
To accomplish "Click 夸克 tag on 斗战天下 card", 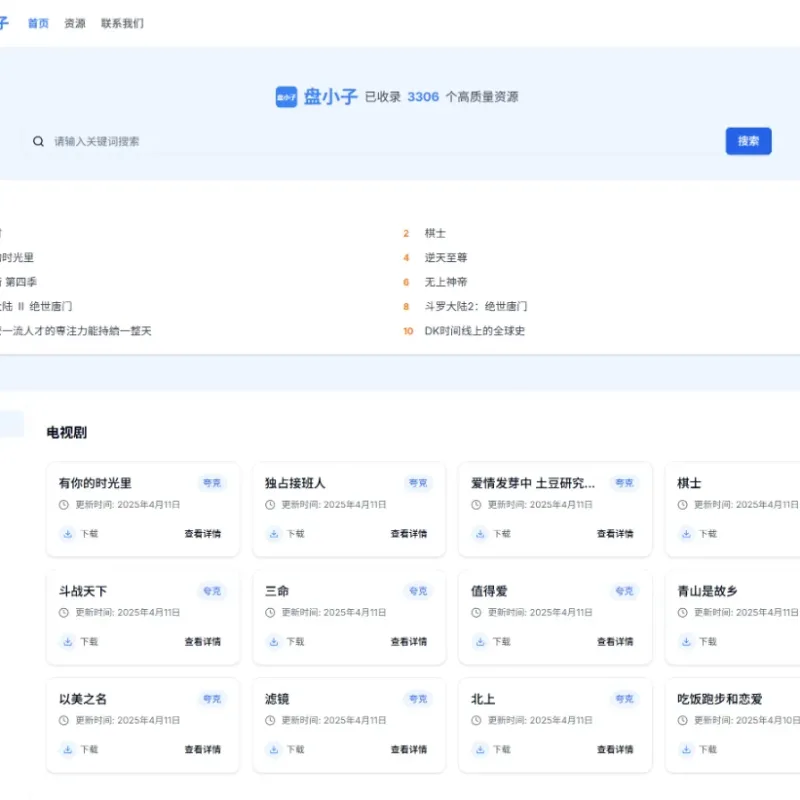I will [x=212, y=591].
